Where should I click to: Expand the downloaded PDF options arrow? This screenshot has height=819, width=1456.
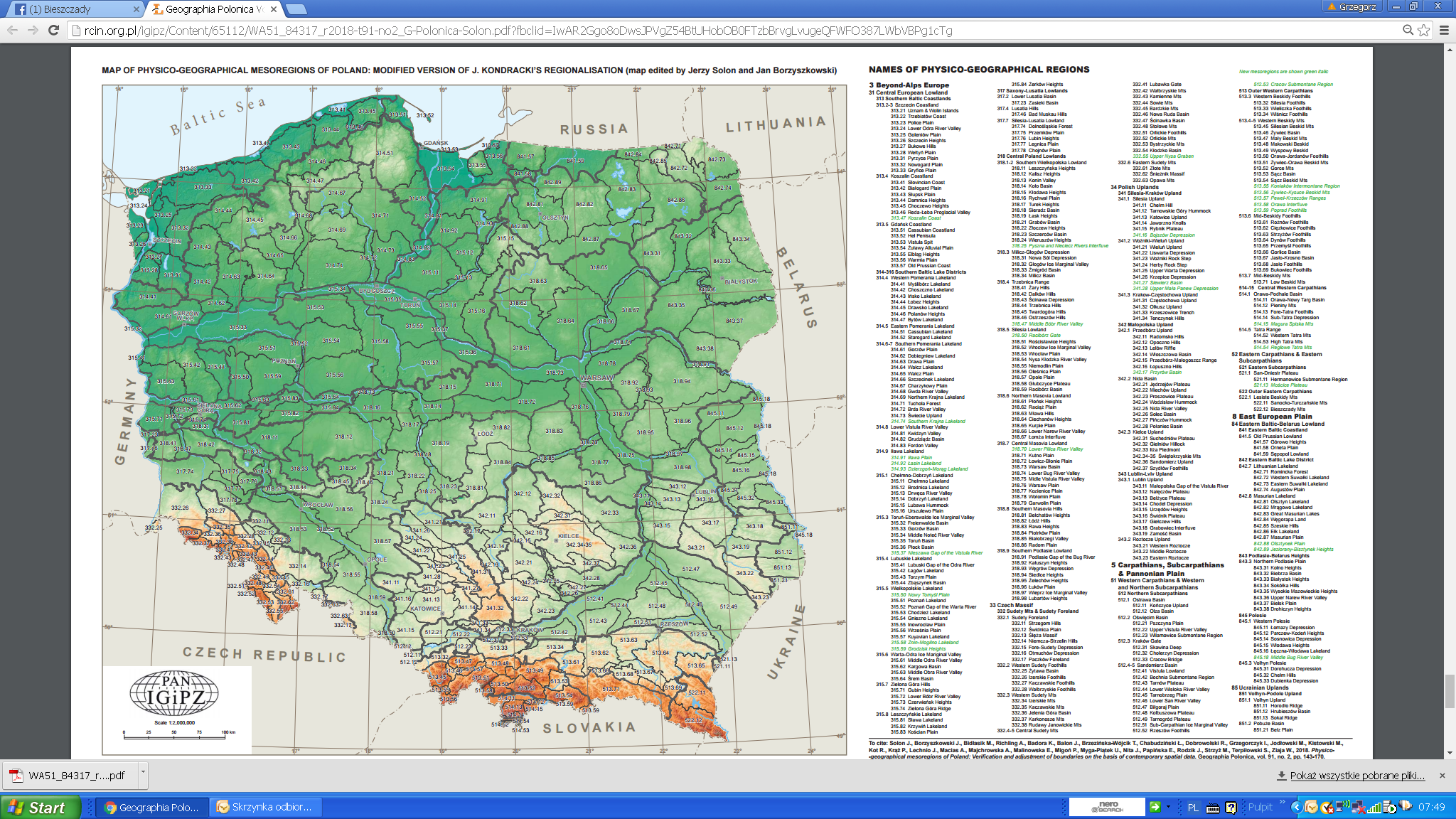(x=143, y=771)
